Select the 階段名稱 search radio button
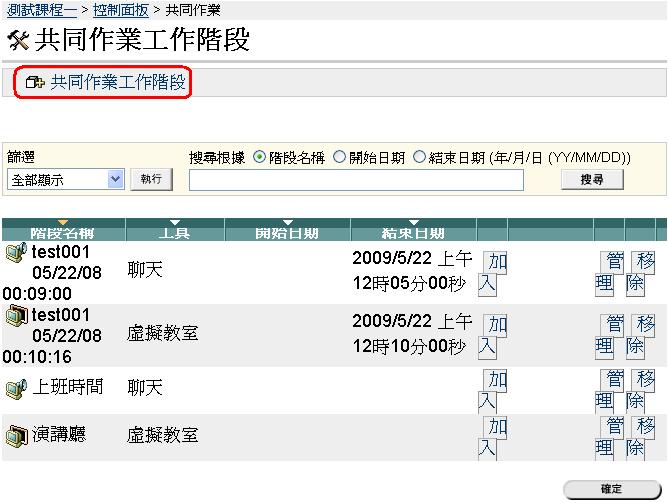Image resolution: width=668 pixels, height=503 pixels. [260, 157]
